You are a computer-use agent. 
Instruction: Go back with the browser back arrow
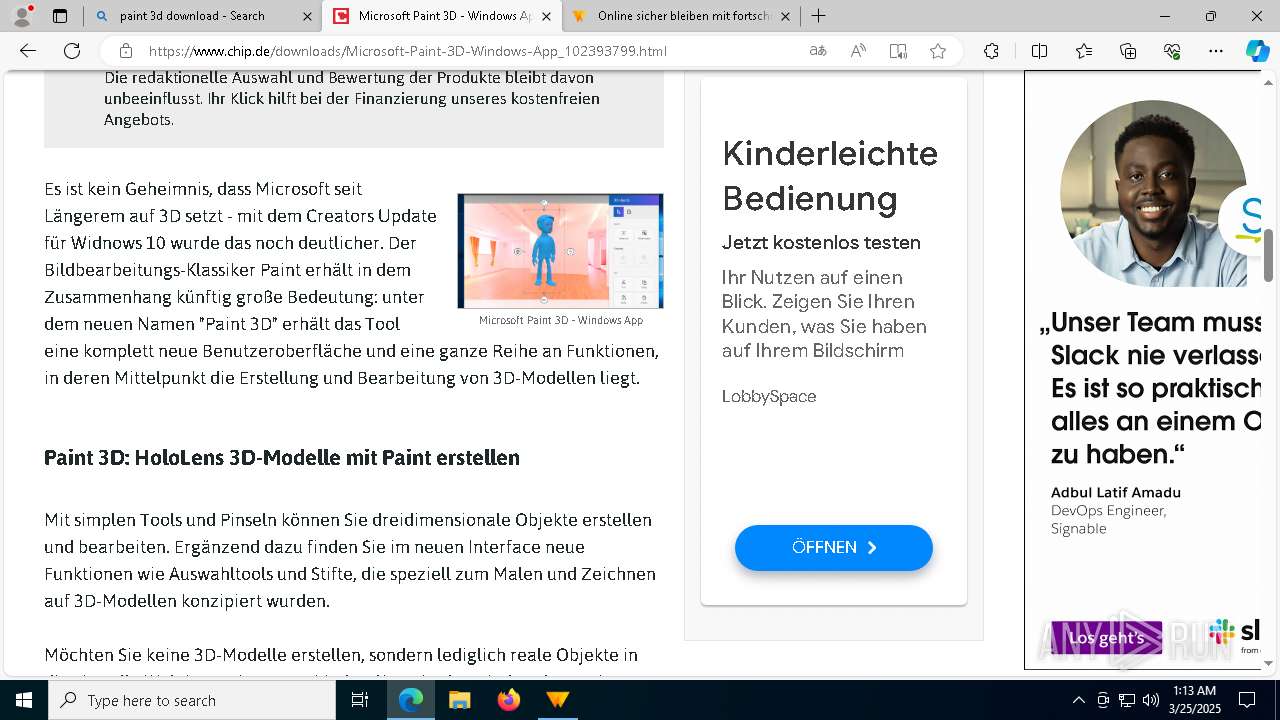point(28,51)
